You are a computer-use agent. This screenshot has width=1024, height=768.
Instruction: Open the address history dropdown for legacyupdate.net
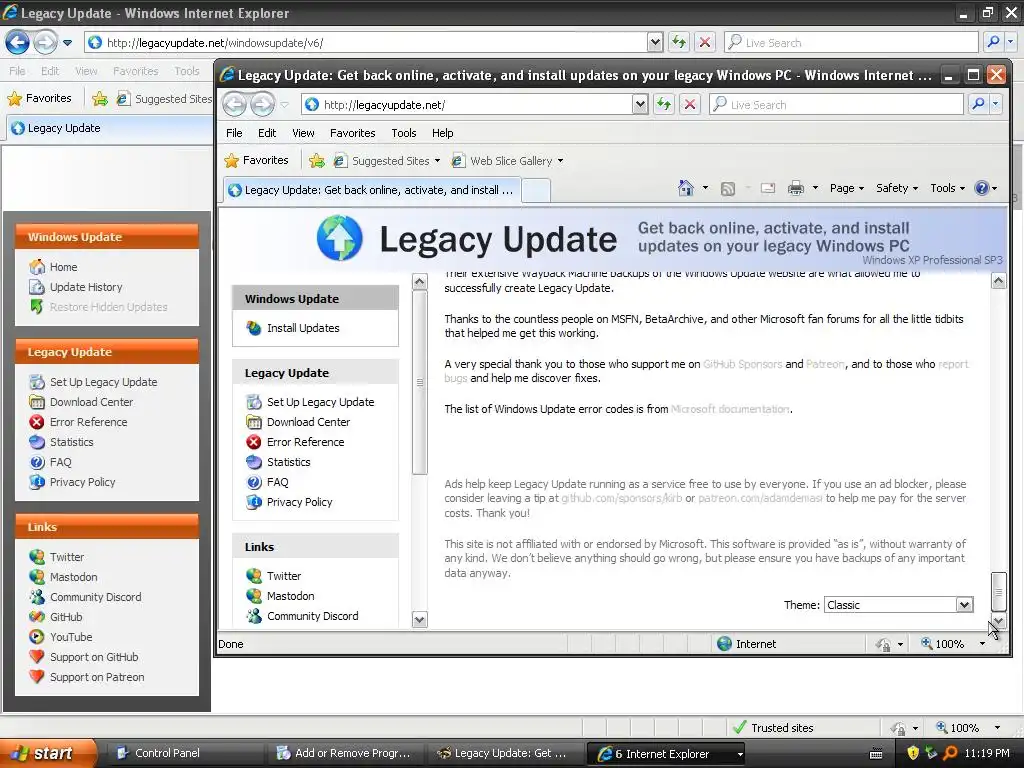click(x=640, y=104)
